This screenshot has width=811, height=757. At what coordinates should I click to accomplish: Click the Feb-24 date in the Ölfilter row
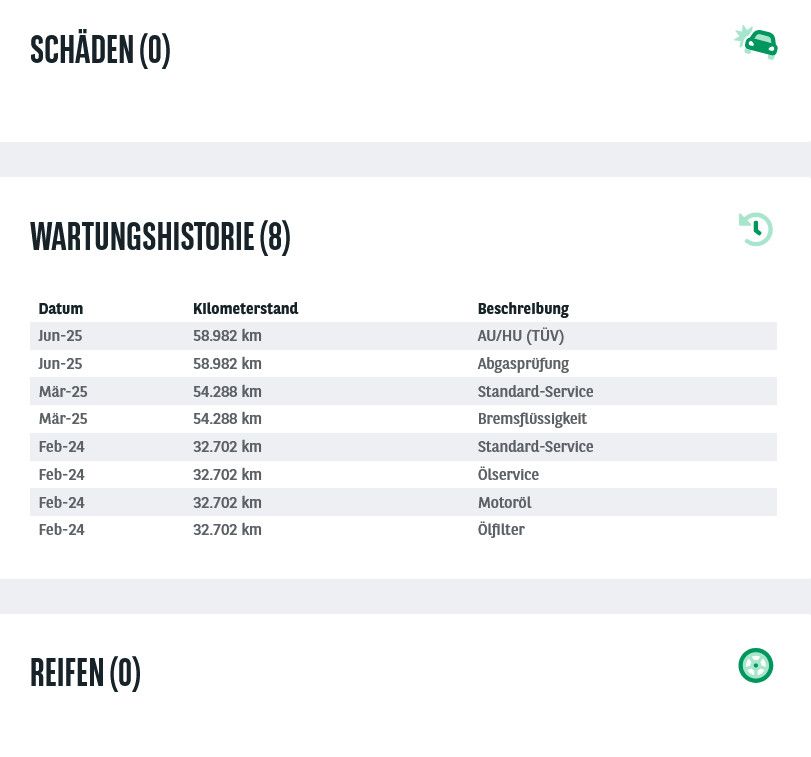61,530
